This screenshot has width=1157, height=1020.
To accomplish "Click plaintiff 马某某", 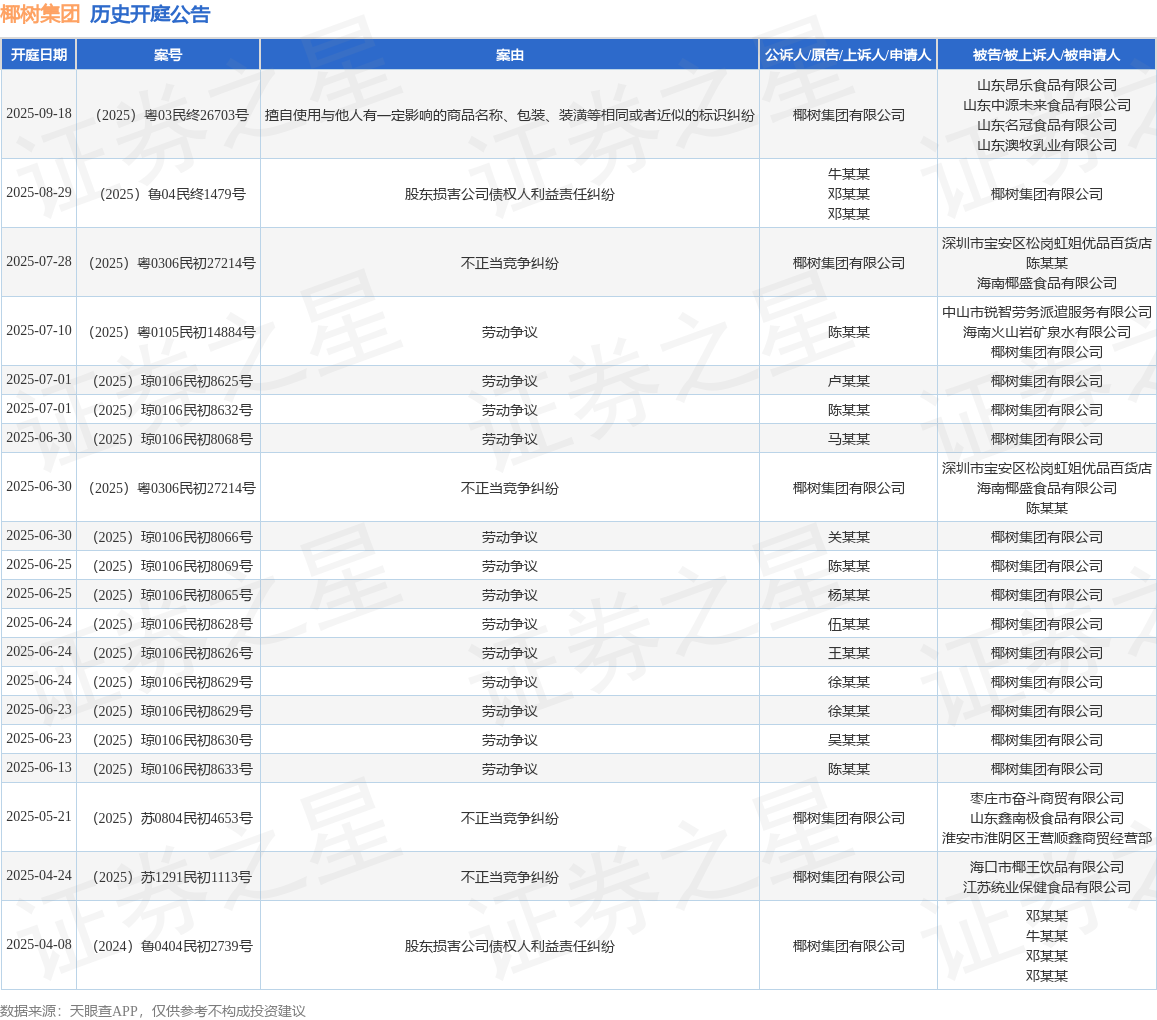I will tap(849, 439).
